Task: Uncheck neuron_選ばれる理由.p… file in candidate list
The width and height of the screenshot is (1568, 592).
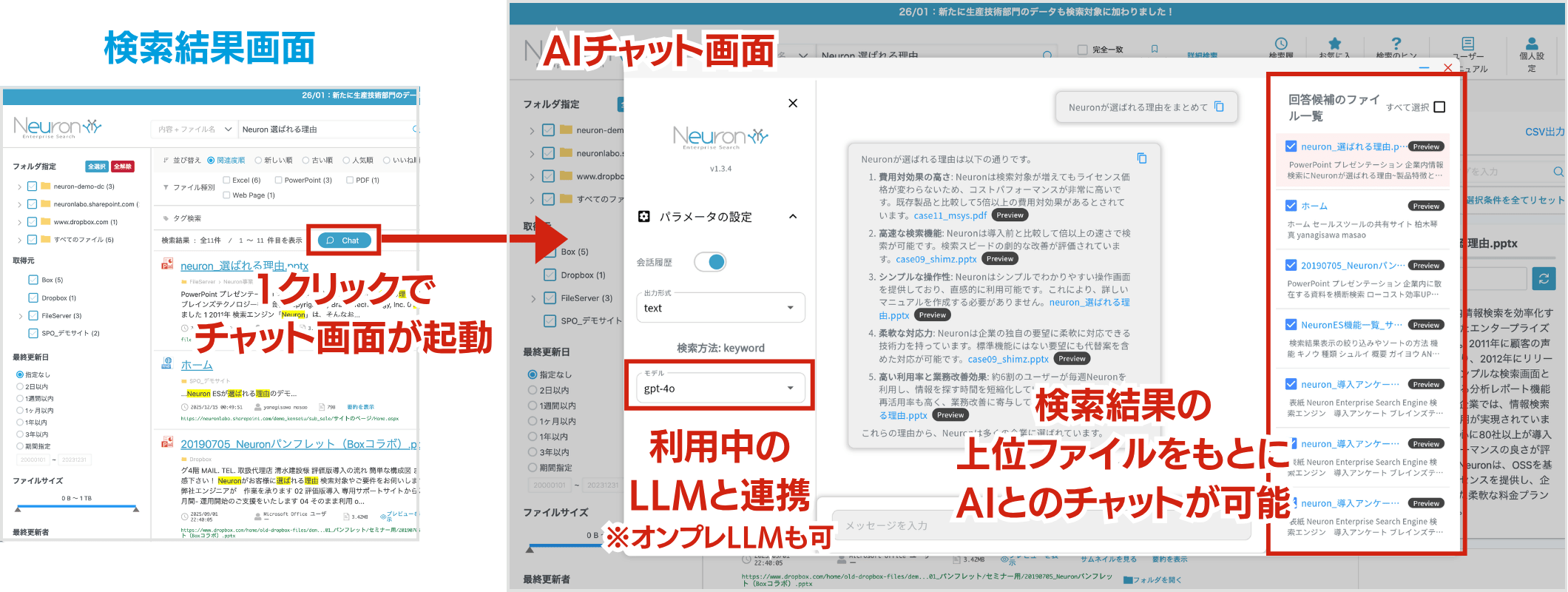Action: point(1291,147)
